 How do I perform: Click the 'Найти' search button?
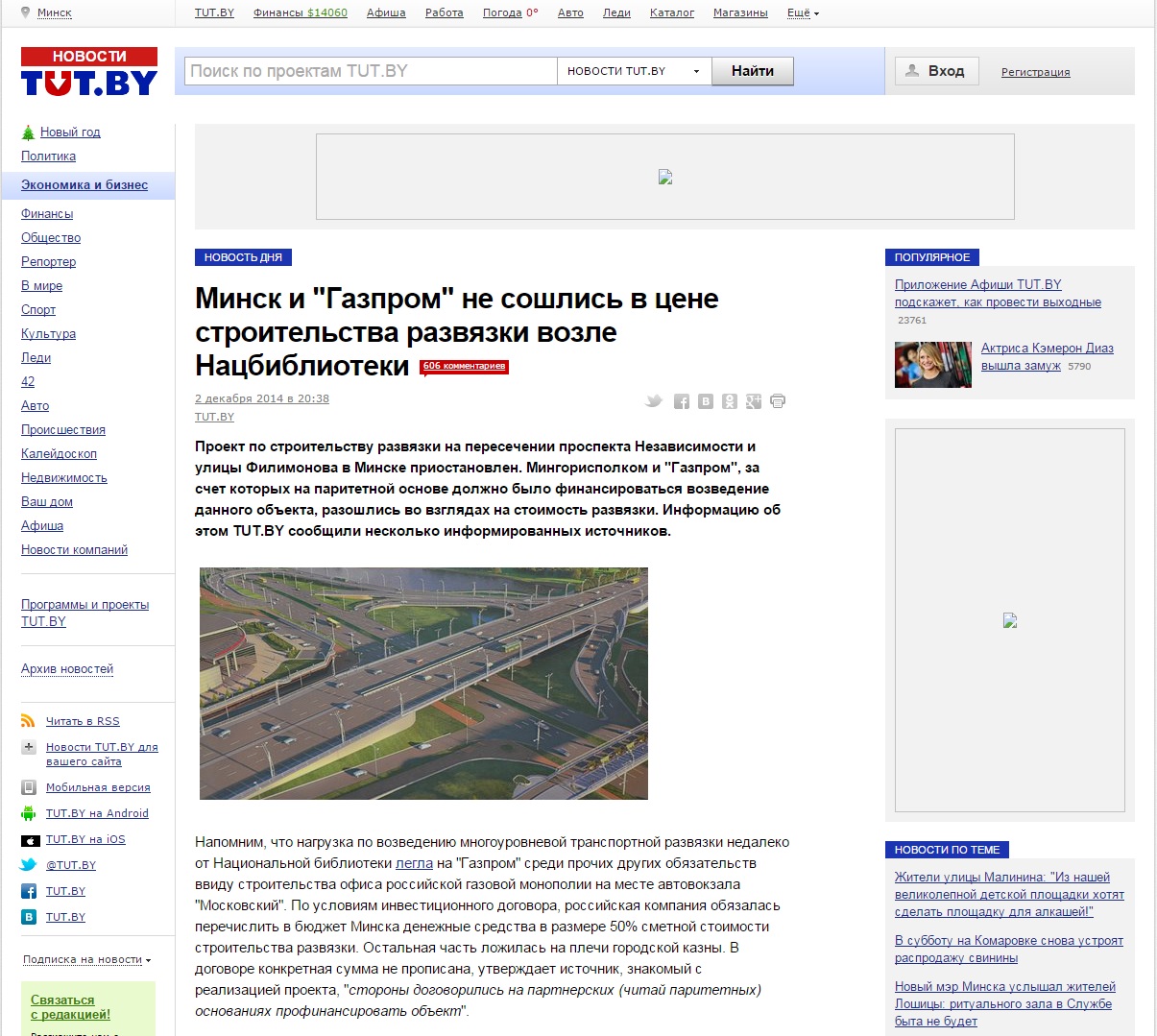point(753,71)
